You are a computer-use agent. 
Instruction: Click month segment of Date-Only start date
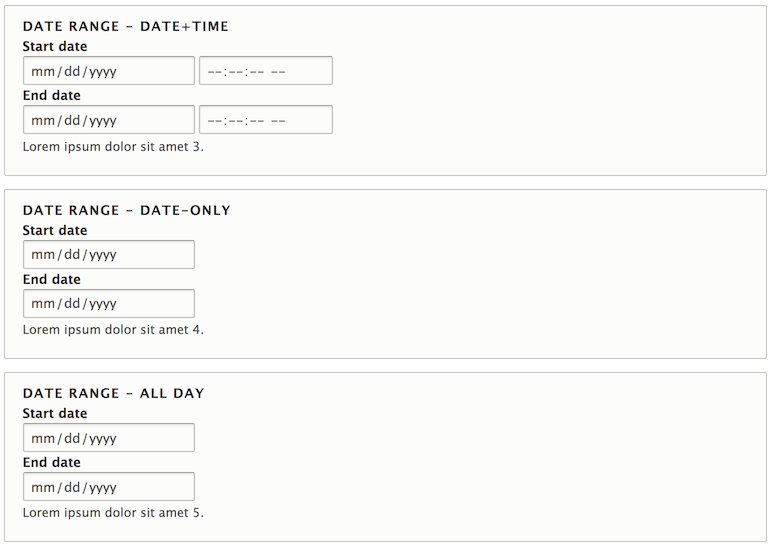tap(42, 255)
